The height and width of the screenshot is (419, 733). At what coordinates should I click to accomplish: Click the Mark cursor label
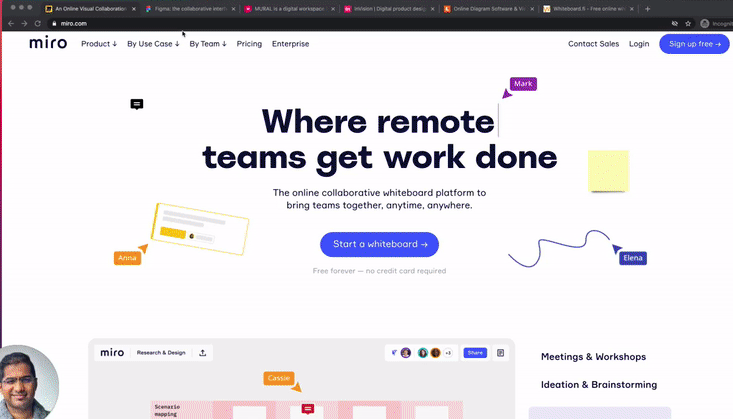click(x=523, y=84)
